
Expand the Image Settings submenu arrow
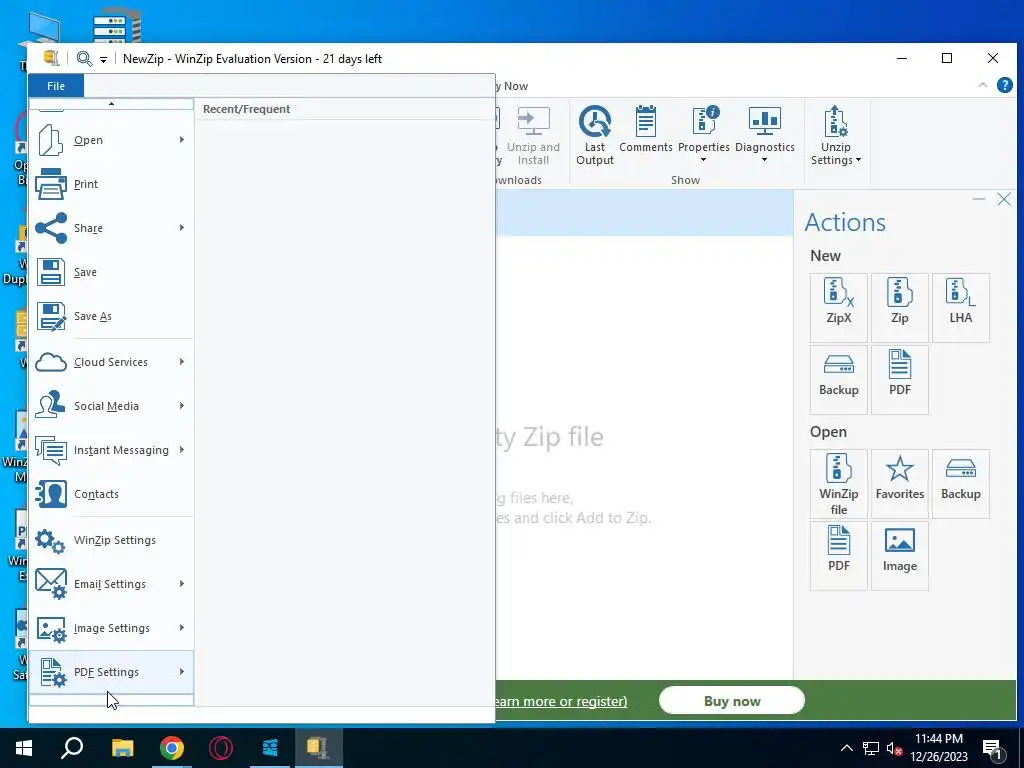(182, 628)
